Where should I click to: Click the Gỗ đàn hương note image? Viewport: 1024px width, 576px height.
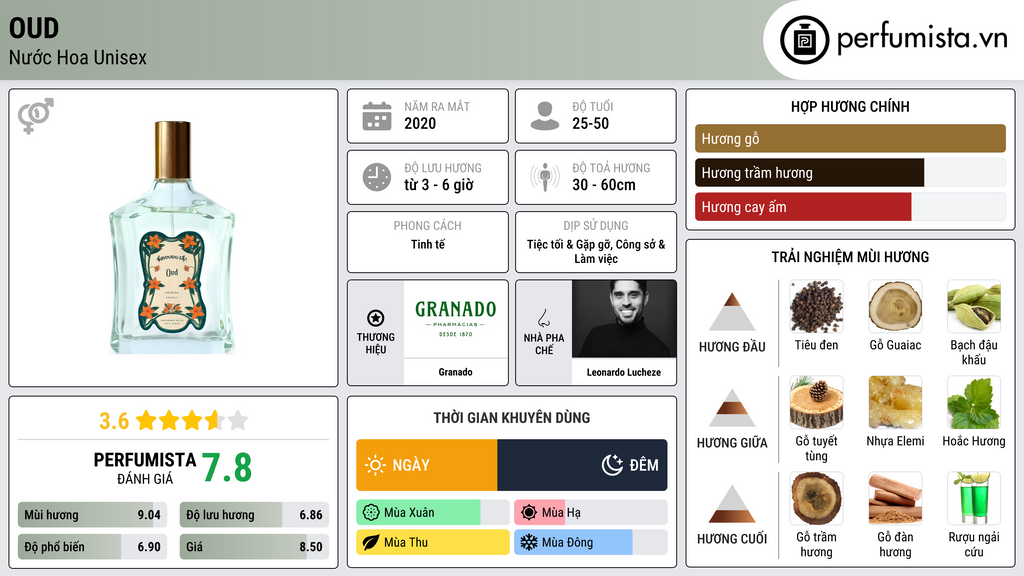click(x=895, y=499)
